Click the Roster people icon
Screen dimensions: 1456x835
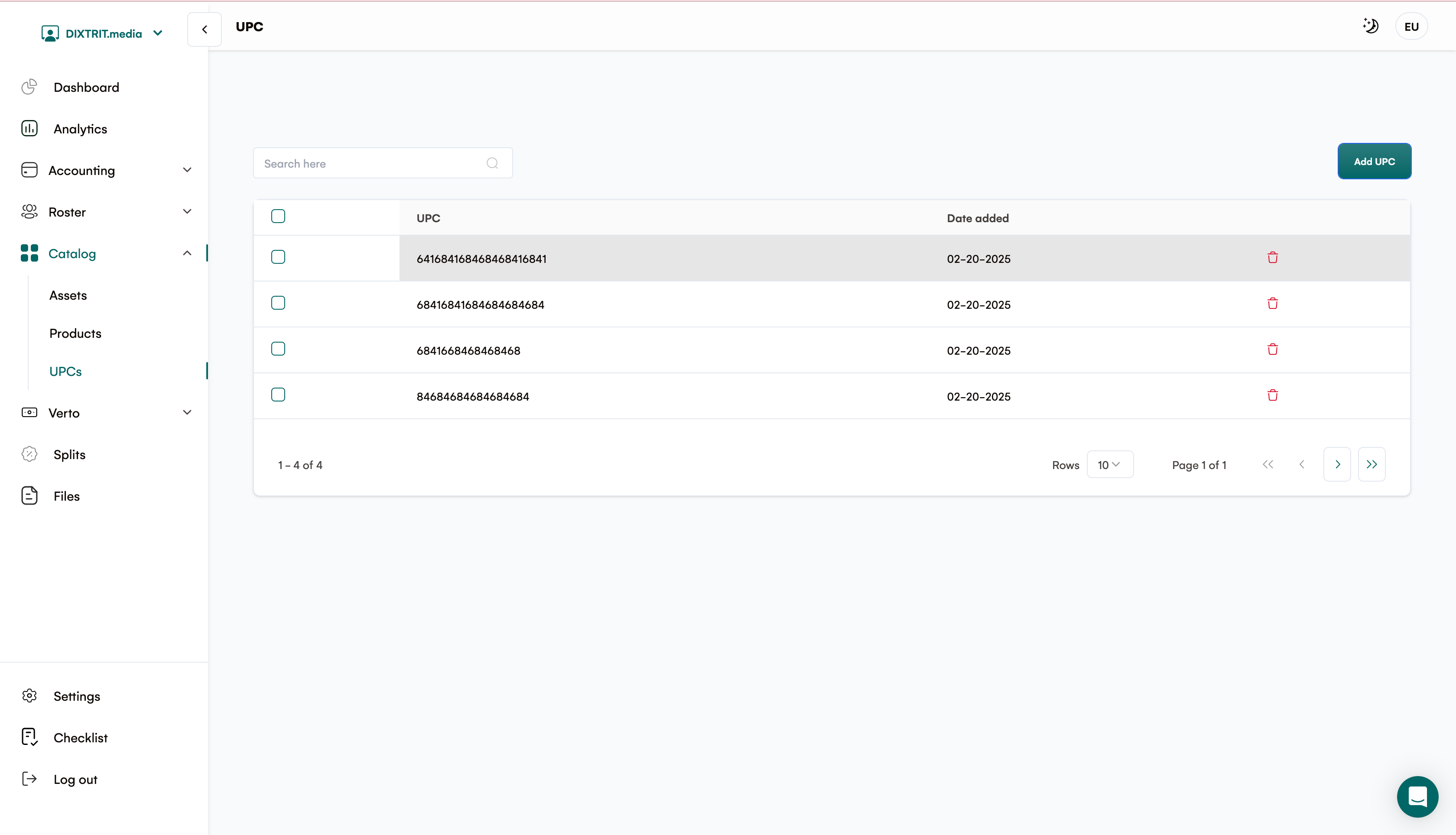click(x=29, y=212)
